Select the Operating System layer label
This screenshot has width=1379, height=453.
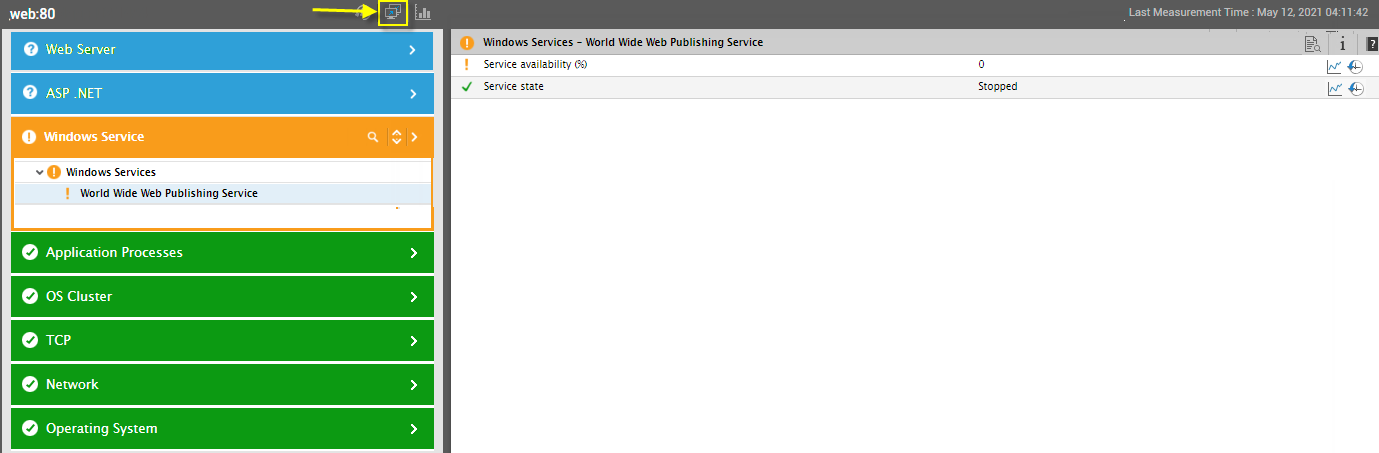(x=102, y=429)
